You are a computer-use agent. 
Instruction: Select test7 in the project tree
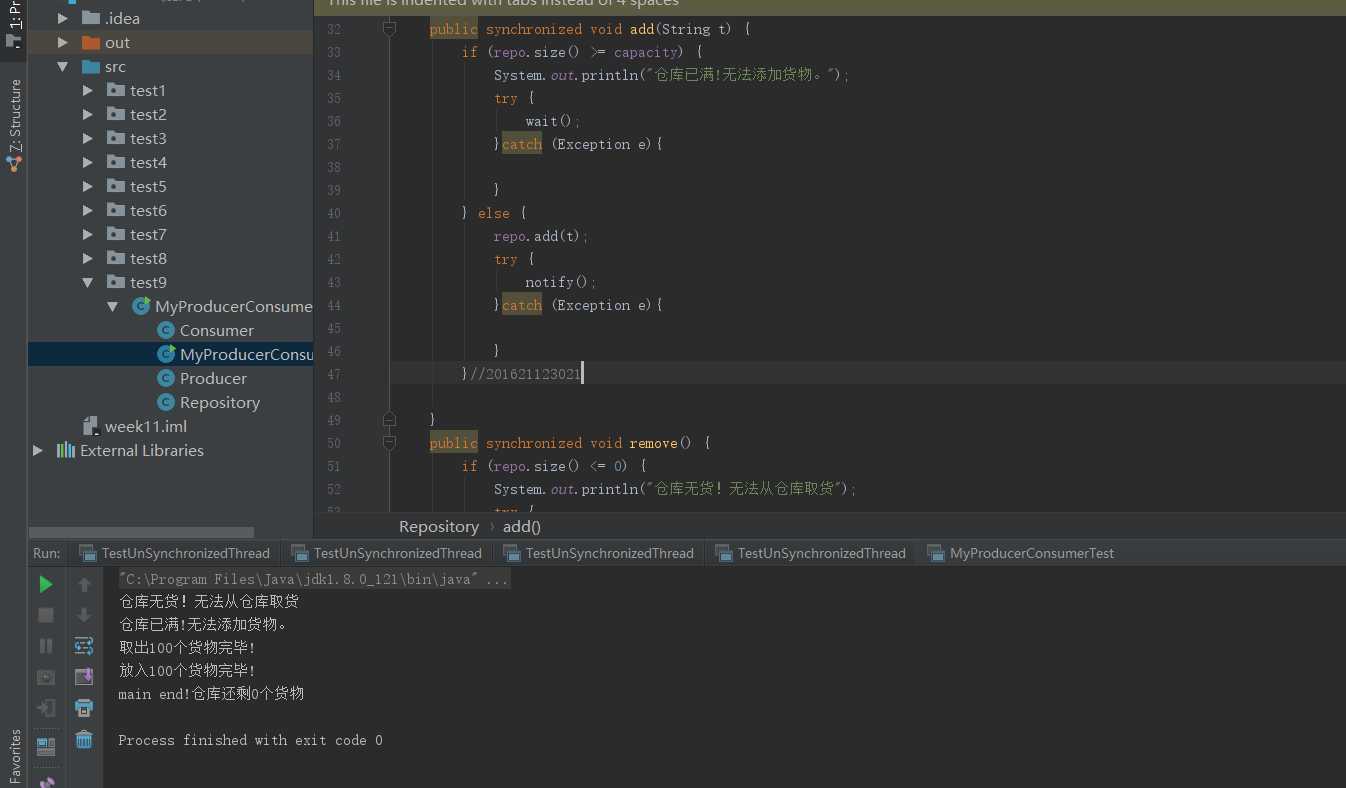148,234
